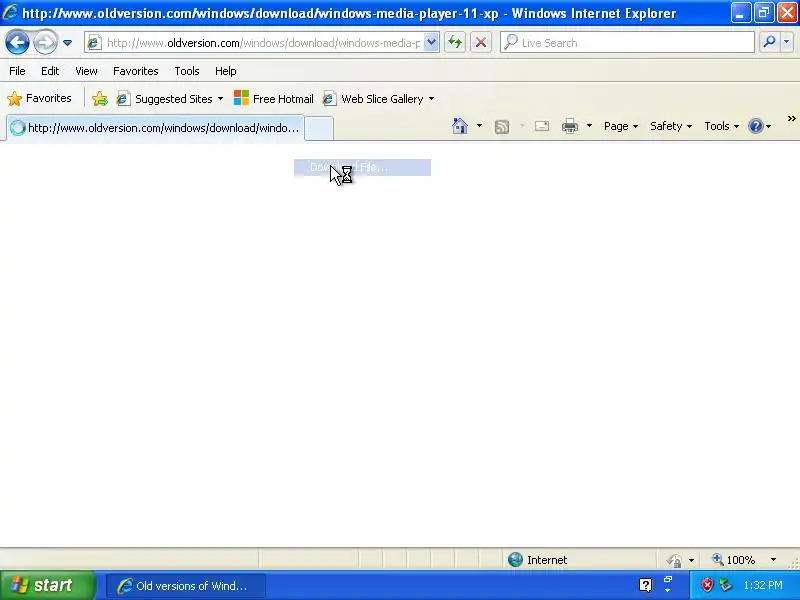Open the Safety command bar menu

(671, 126)
